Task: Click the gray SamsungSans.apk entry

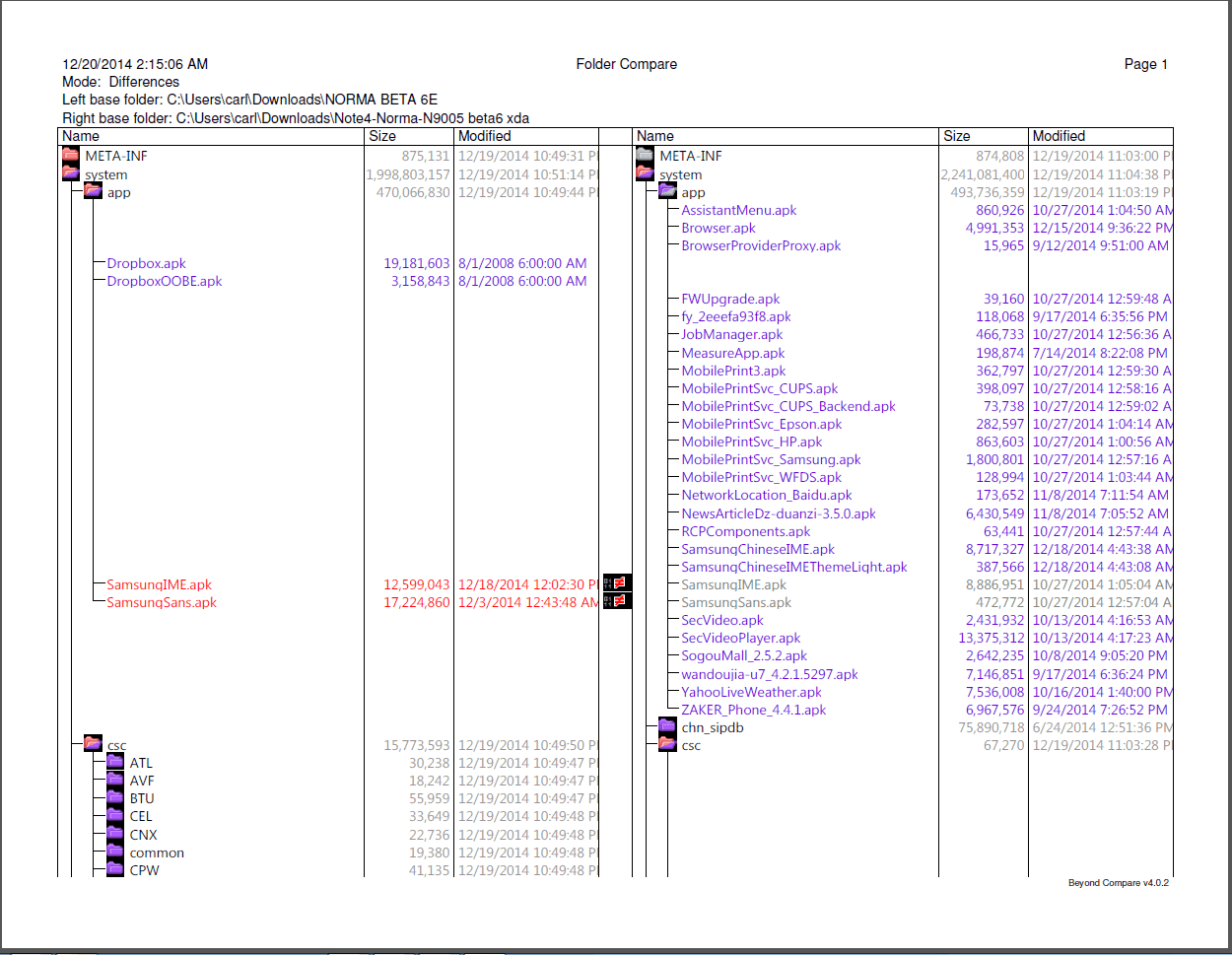Action: pos(736,602)
